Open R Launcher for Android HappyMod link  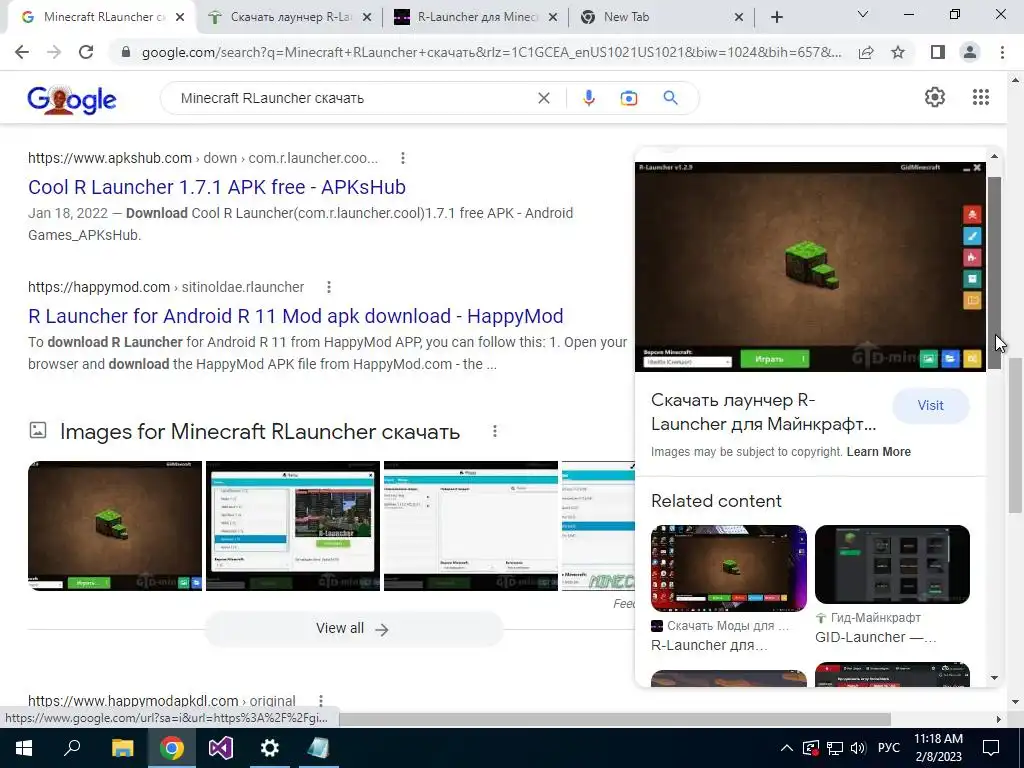pyautogui.click(x=296, y=316)
